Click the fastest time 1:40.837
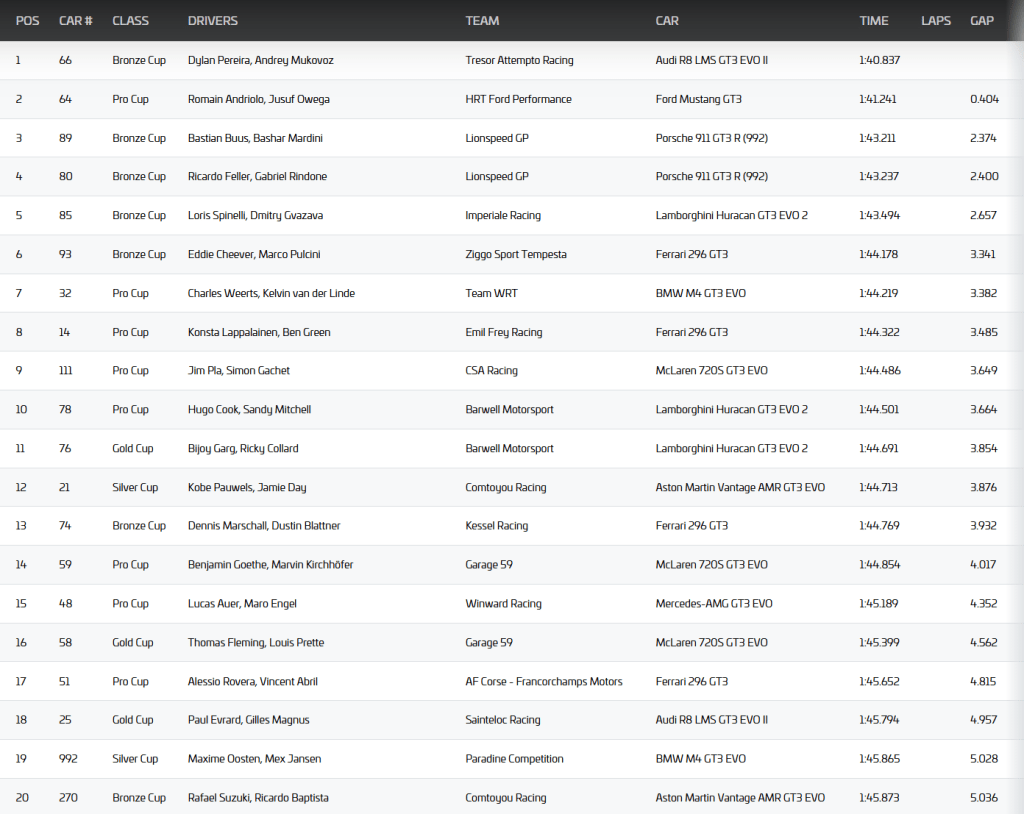 click(x=880, y=60)
